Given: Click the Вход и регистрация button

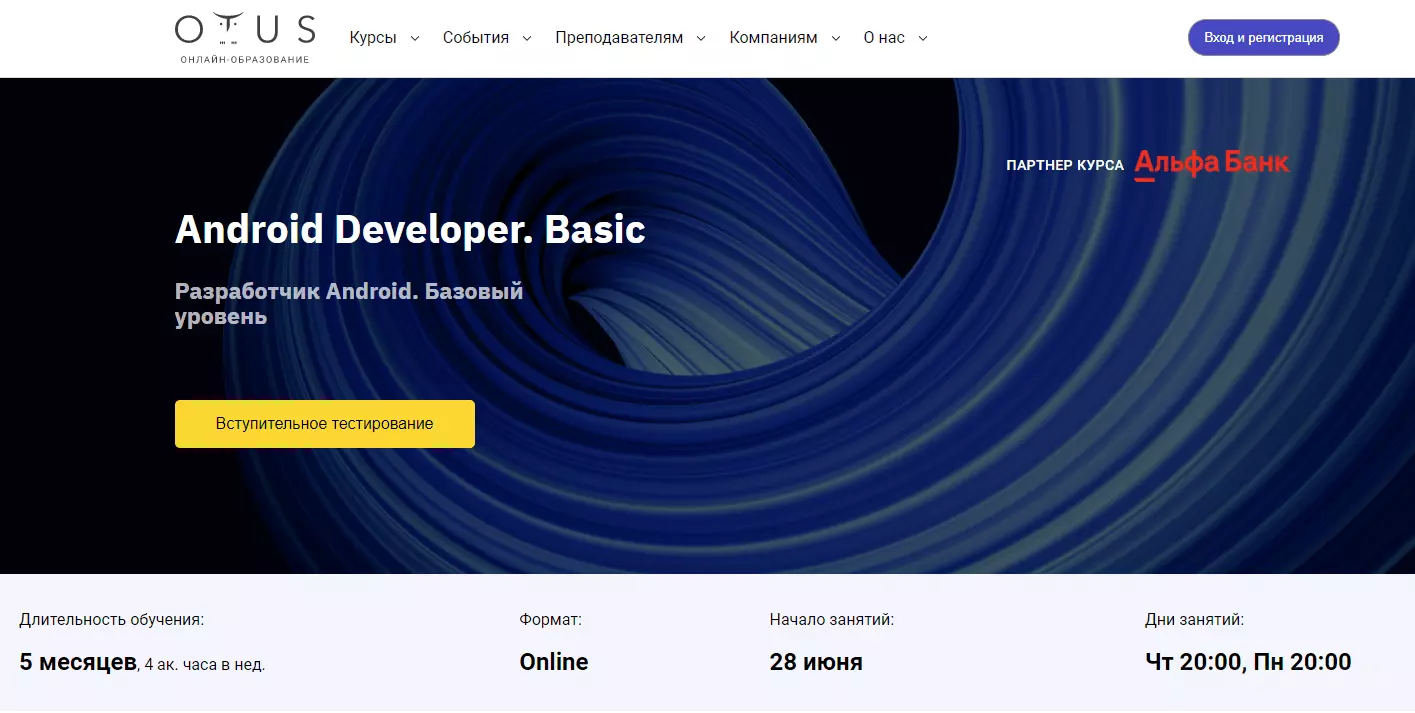Looking at the screenshot, I should [x=1263, y=38].
